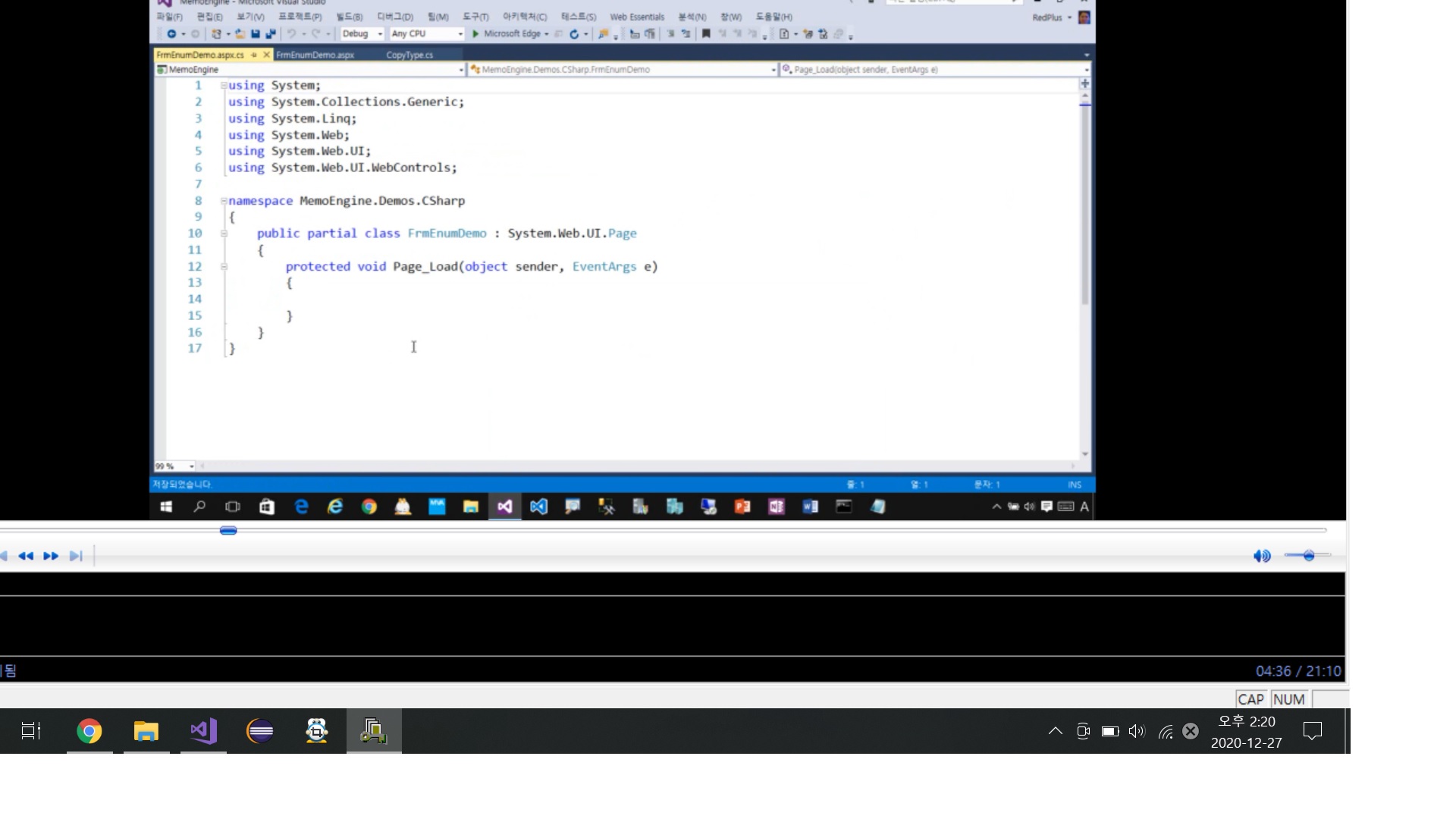Click the code editor vertical scrollbar

tap(1085, 205)
